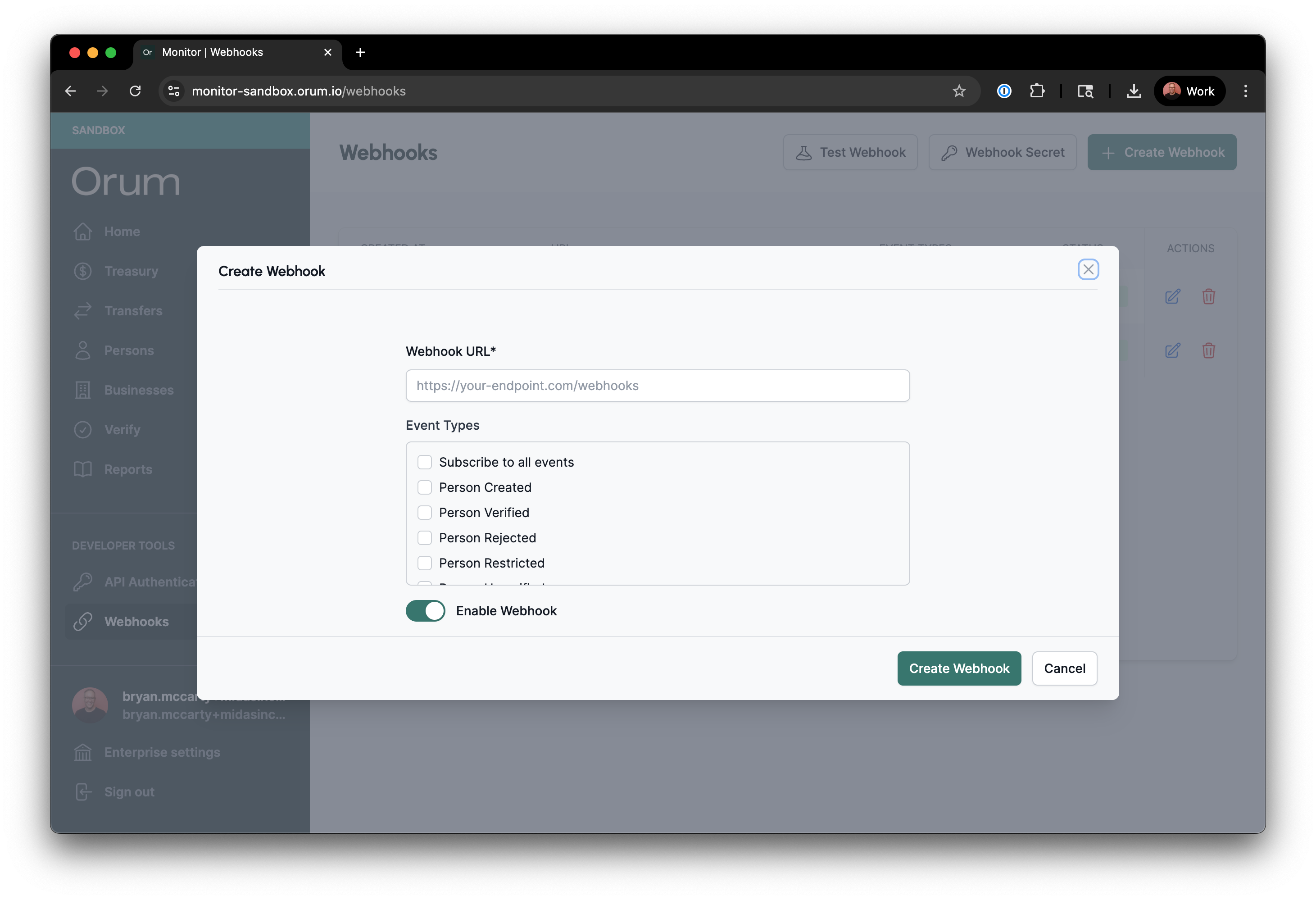The image size is (1316, 900).
Task: Select the Monitor | Webhooks tab
Action: [227, 52]
